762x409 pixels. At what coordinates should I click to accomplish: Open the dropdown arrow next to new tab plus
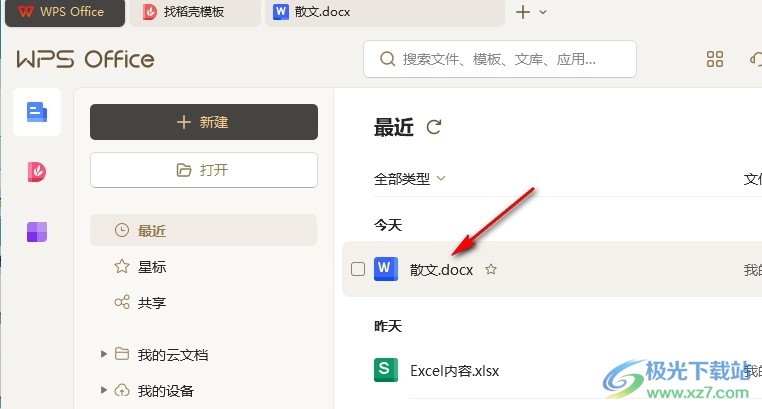coord(543,12)
